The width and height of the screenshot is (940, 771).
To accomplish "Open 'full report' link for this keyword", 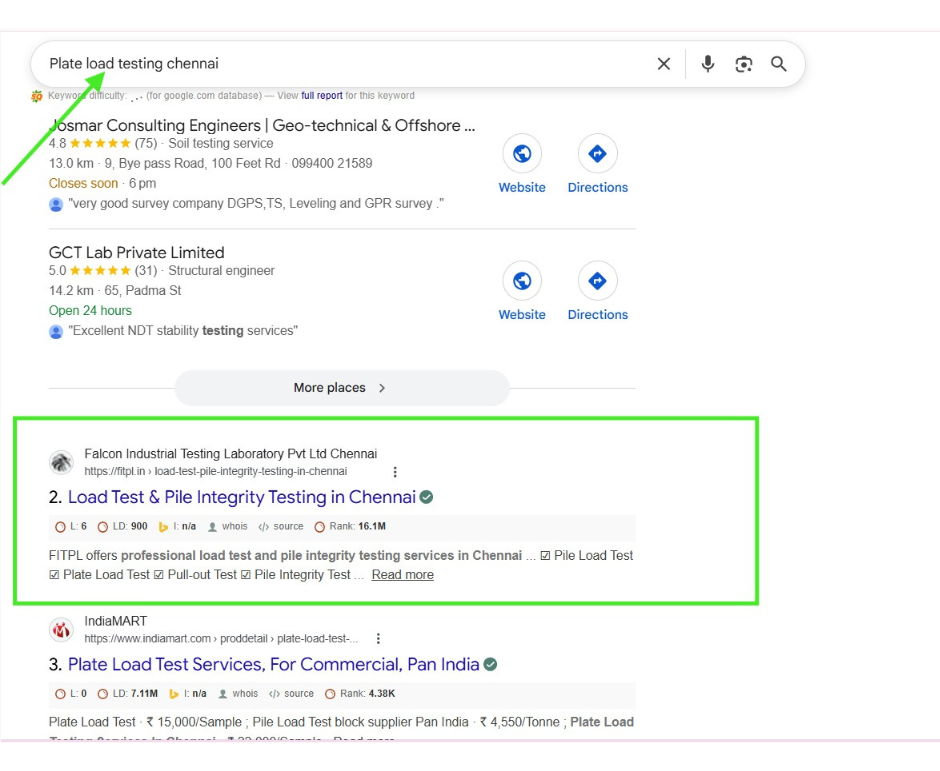I will click(322, 95).
